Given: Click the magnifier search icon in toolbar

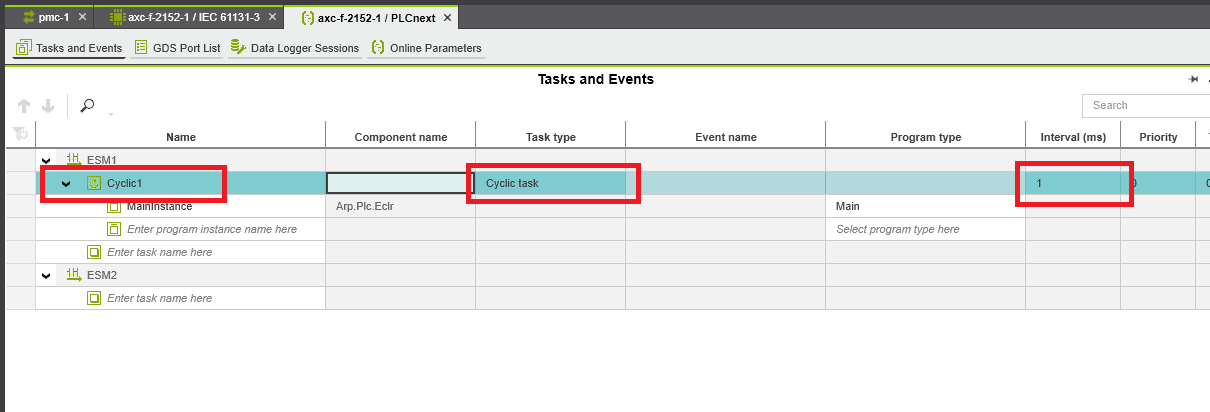Looking at the screenshot, I should (x=88, y=106).
